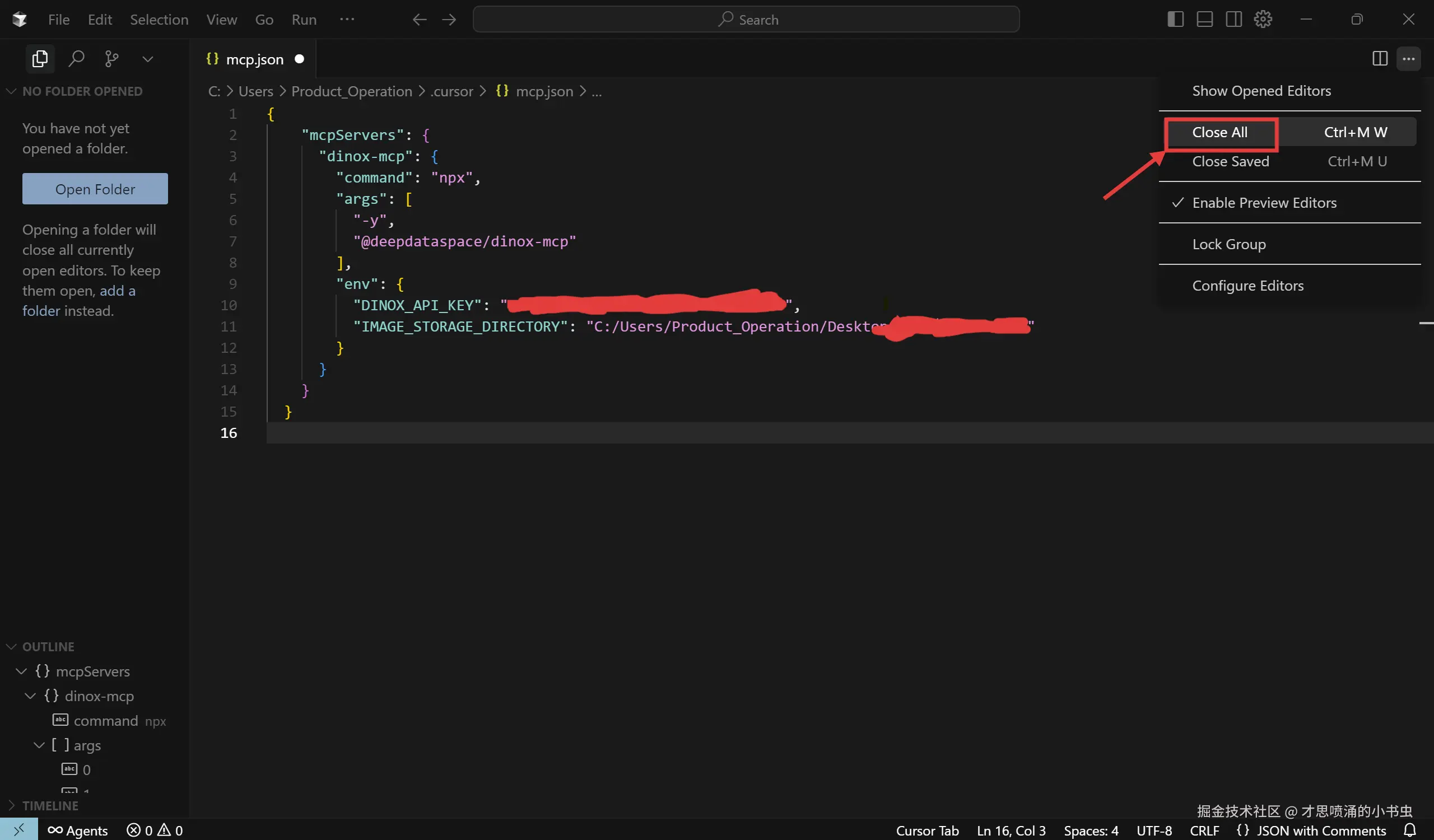Click the Open Folder button
Image resolution: width=1434 pixels, height=840 pixels.
(x=95, y=189)
